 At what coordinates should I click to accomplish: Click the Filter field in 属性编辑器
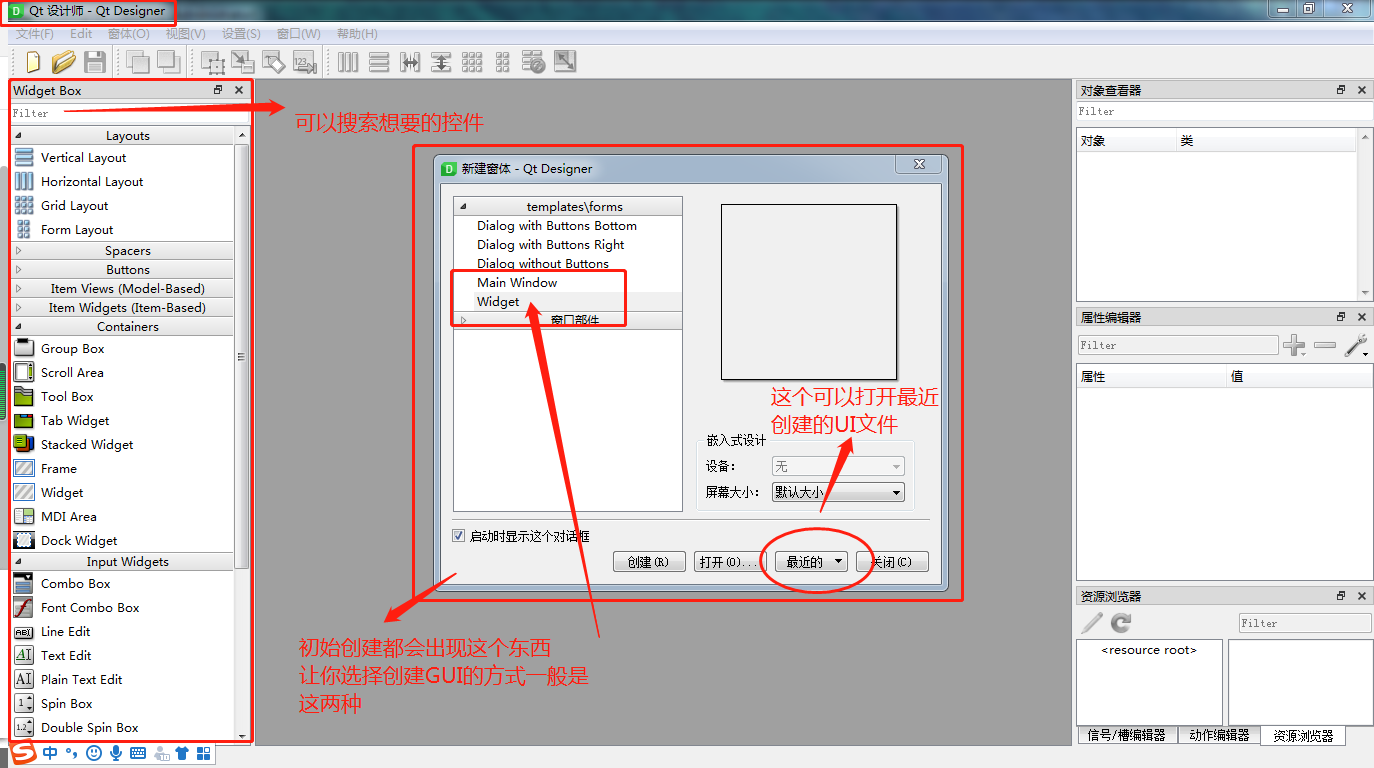pyautogui.click(x=1177, y=345)
